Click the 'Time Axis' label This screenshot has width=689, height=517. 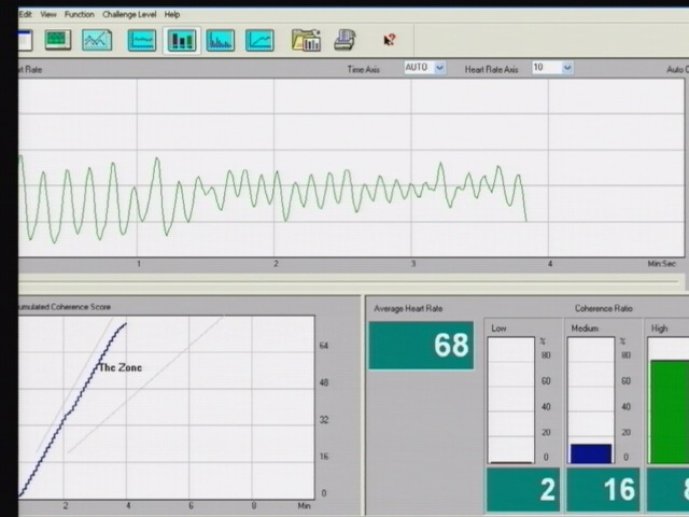point(363,69)
